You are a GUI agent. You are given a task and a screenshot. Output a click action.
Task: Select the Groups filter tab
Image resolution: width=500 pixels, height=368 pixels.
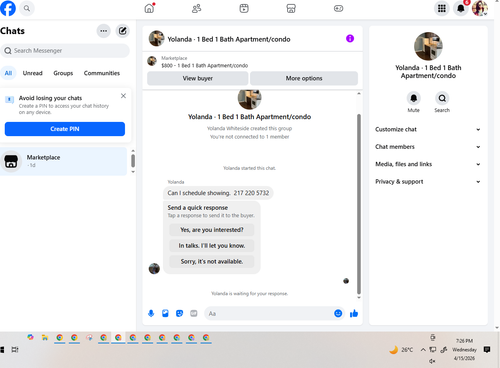63,73
